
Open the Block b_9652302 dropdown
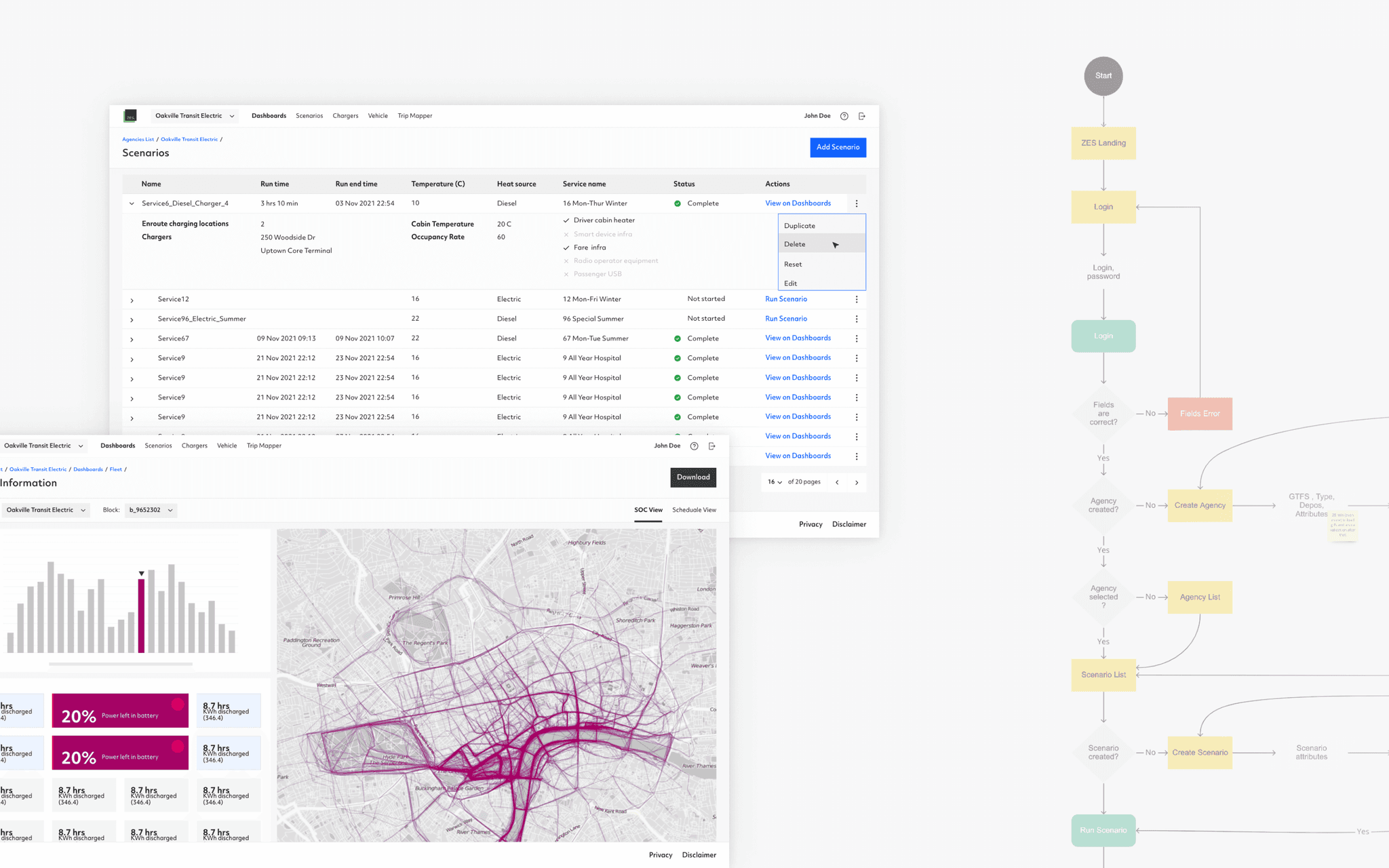coord(151,510)
